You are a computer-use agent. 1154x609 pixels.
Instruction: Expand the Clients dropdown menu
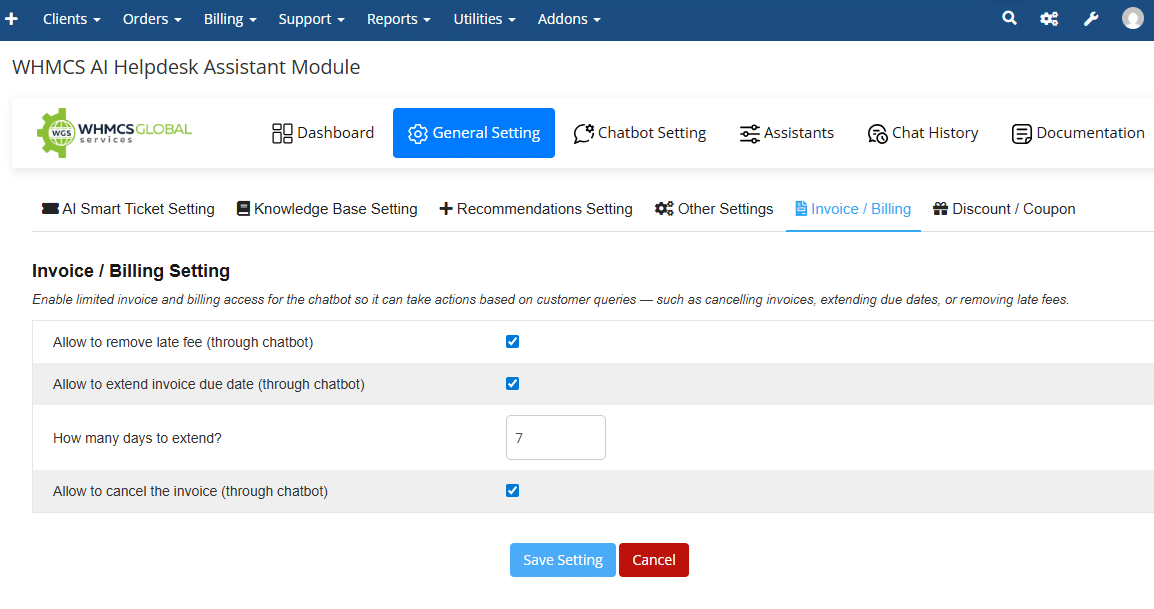point(71,19)
